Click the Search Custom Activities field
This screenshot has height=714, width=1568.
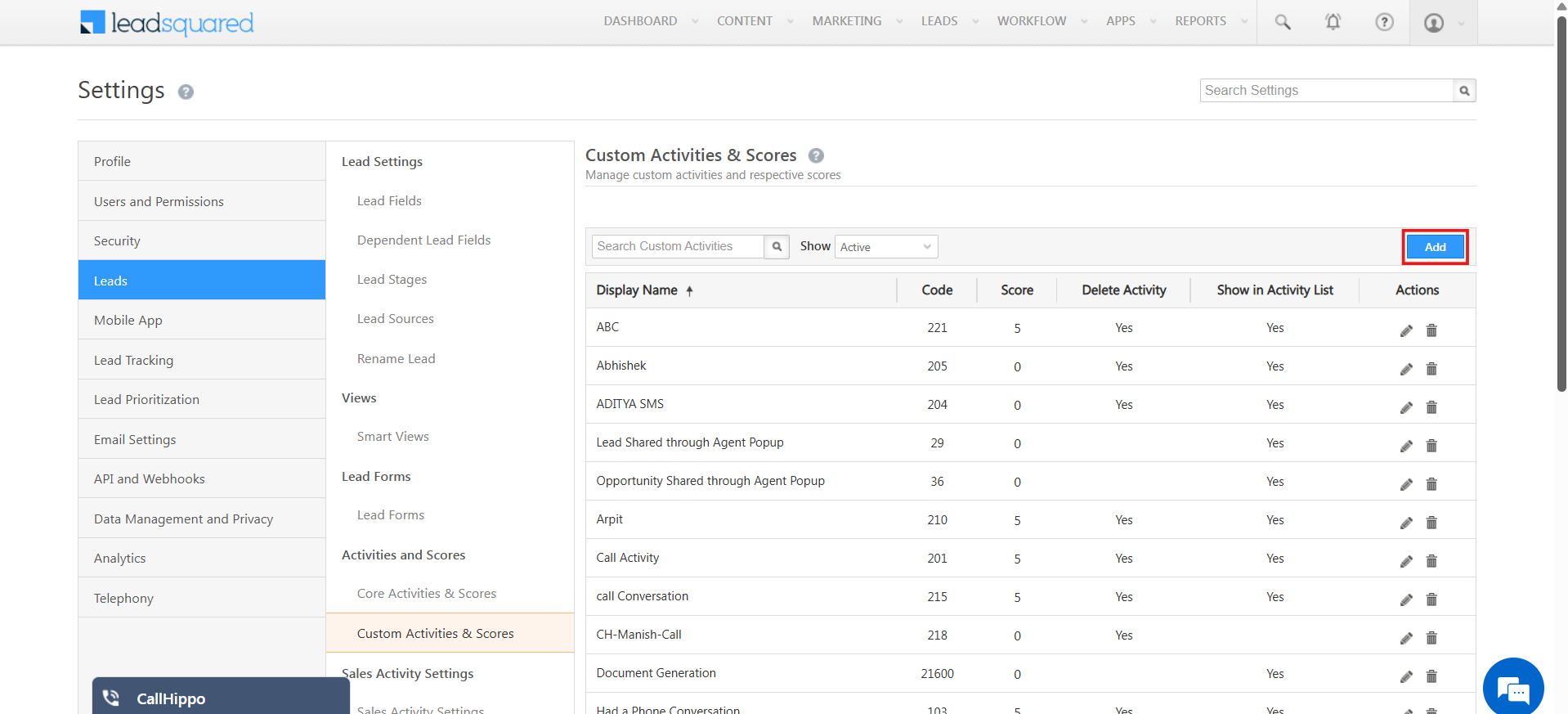point(678,246)
